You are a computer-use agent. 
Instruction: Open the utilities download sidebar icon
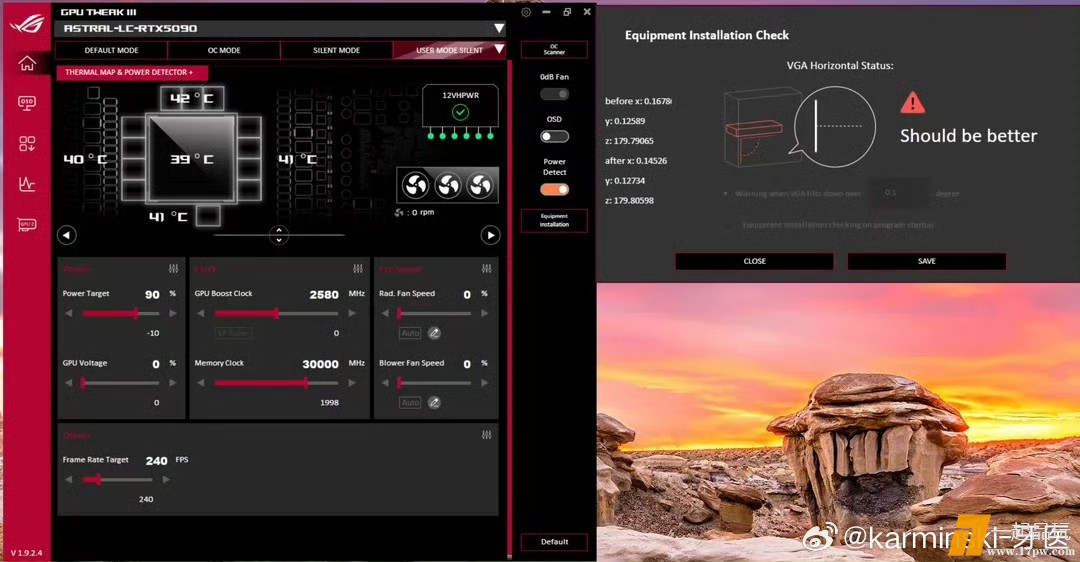click(x=27, y=143)
